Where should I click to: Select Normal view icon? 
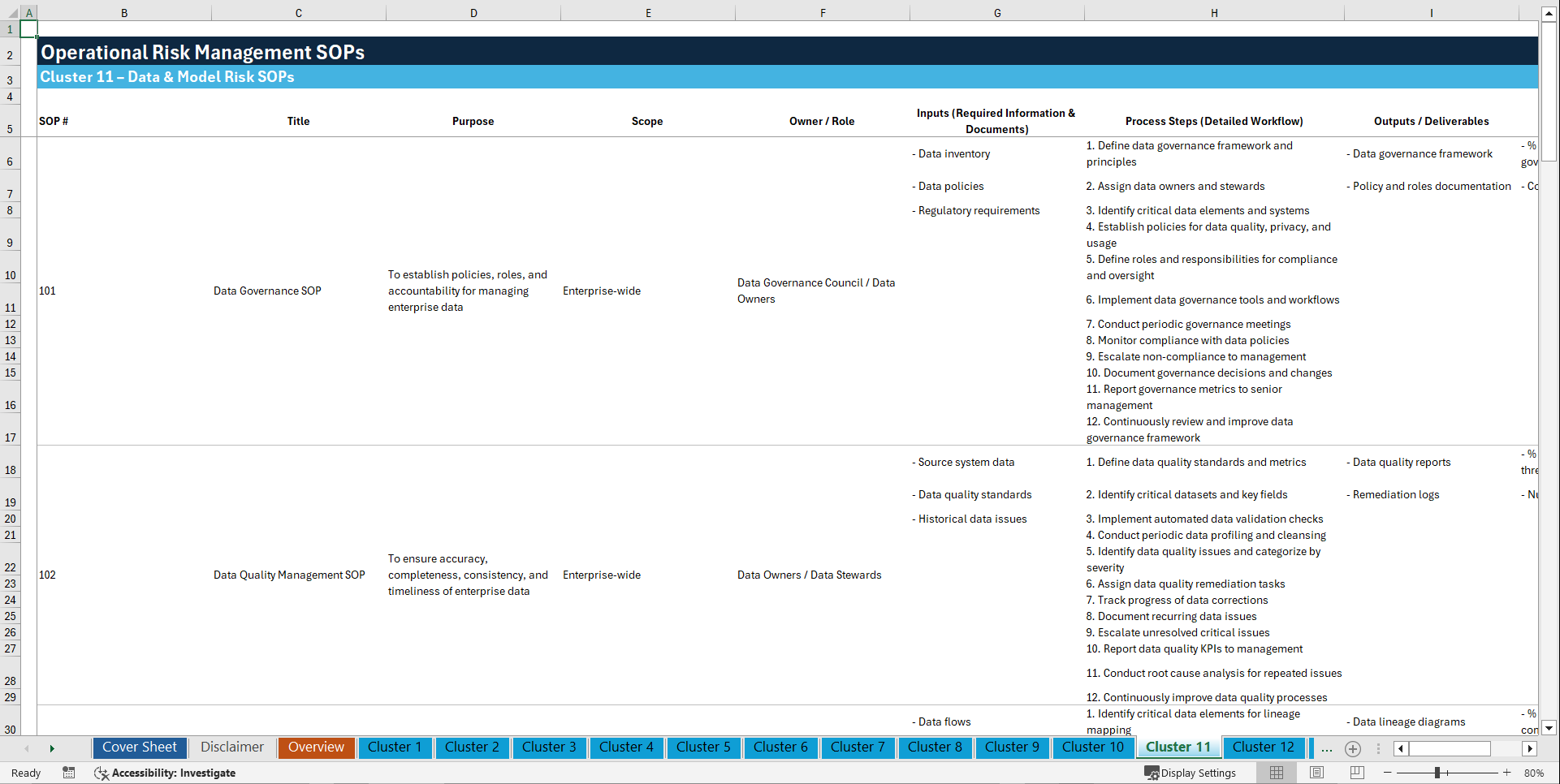[x=1276, y=773]
